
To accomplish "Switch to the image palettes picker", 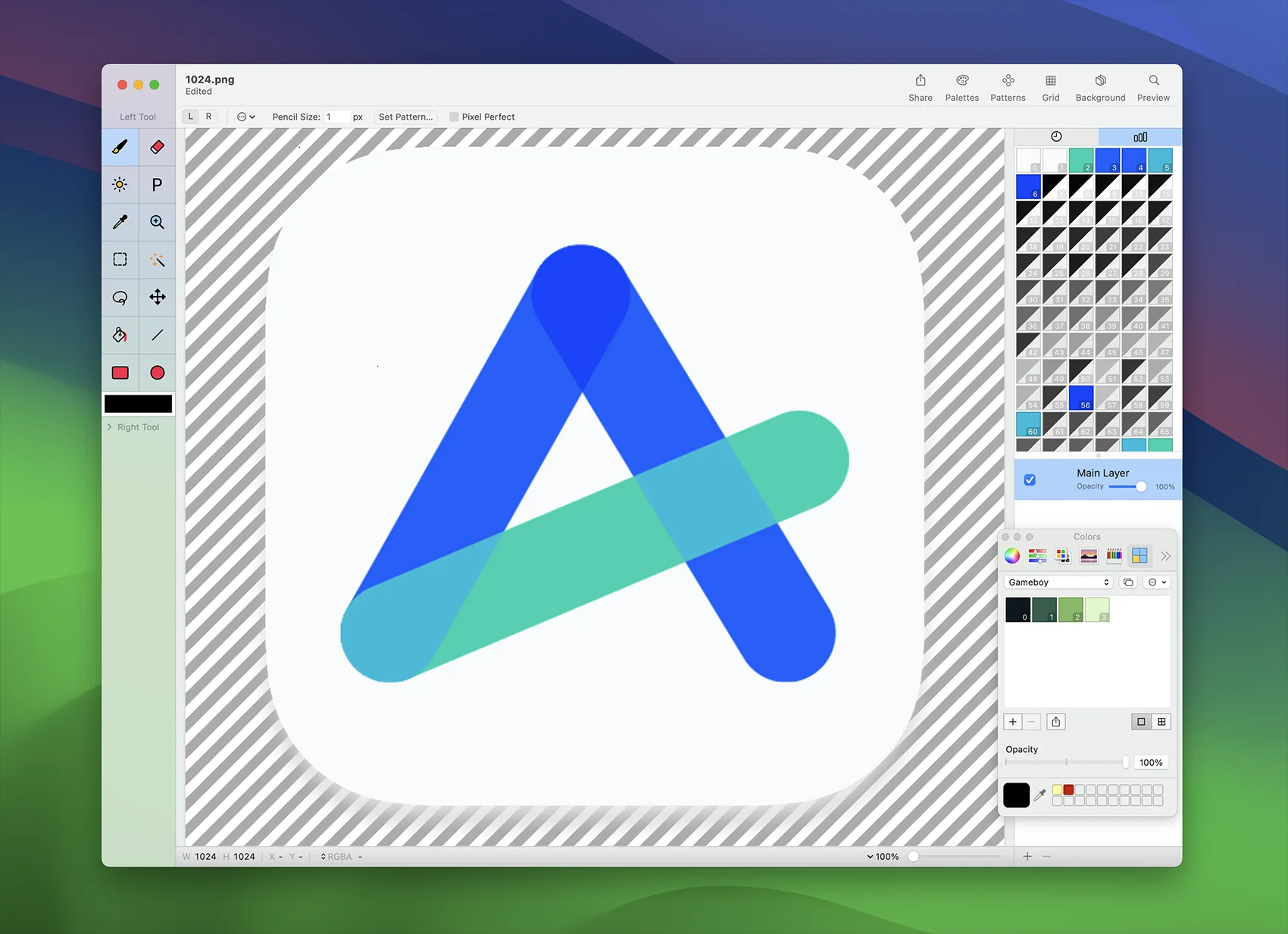I will click(1089, 556).
